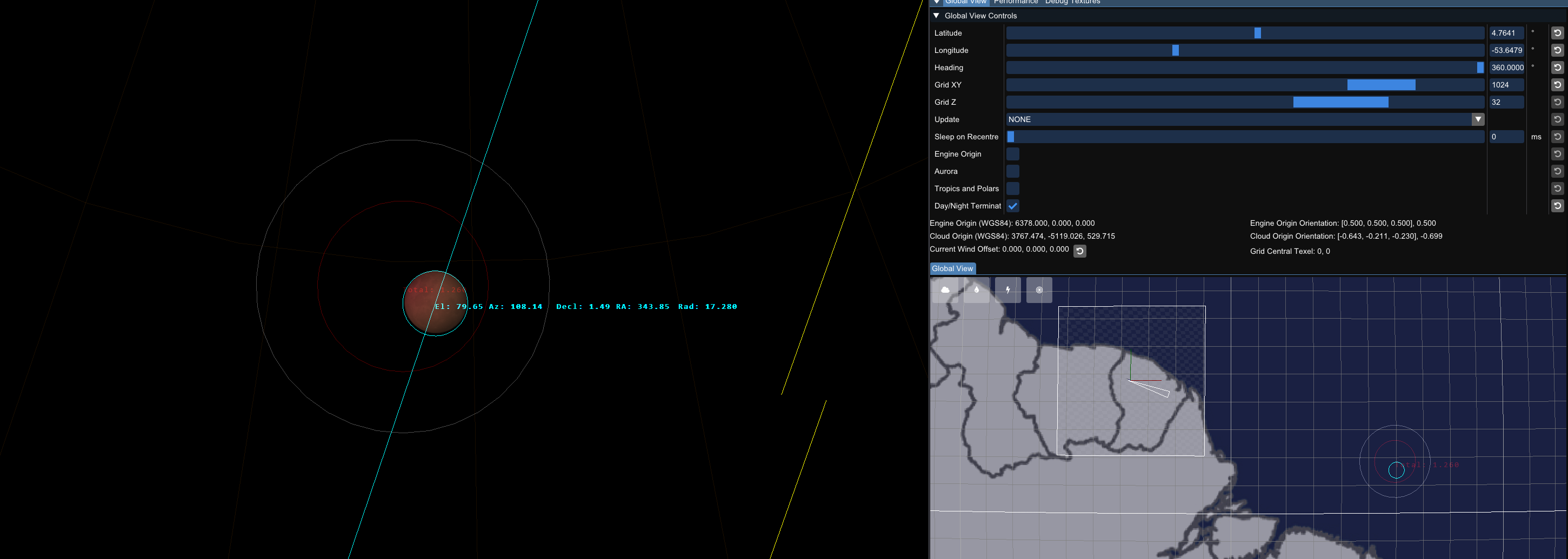
Task: Reset the Update setting
Action: 1557,119
